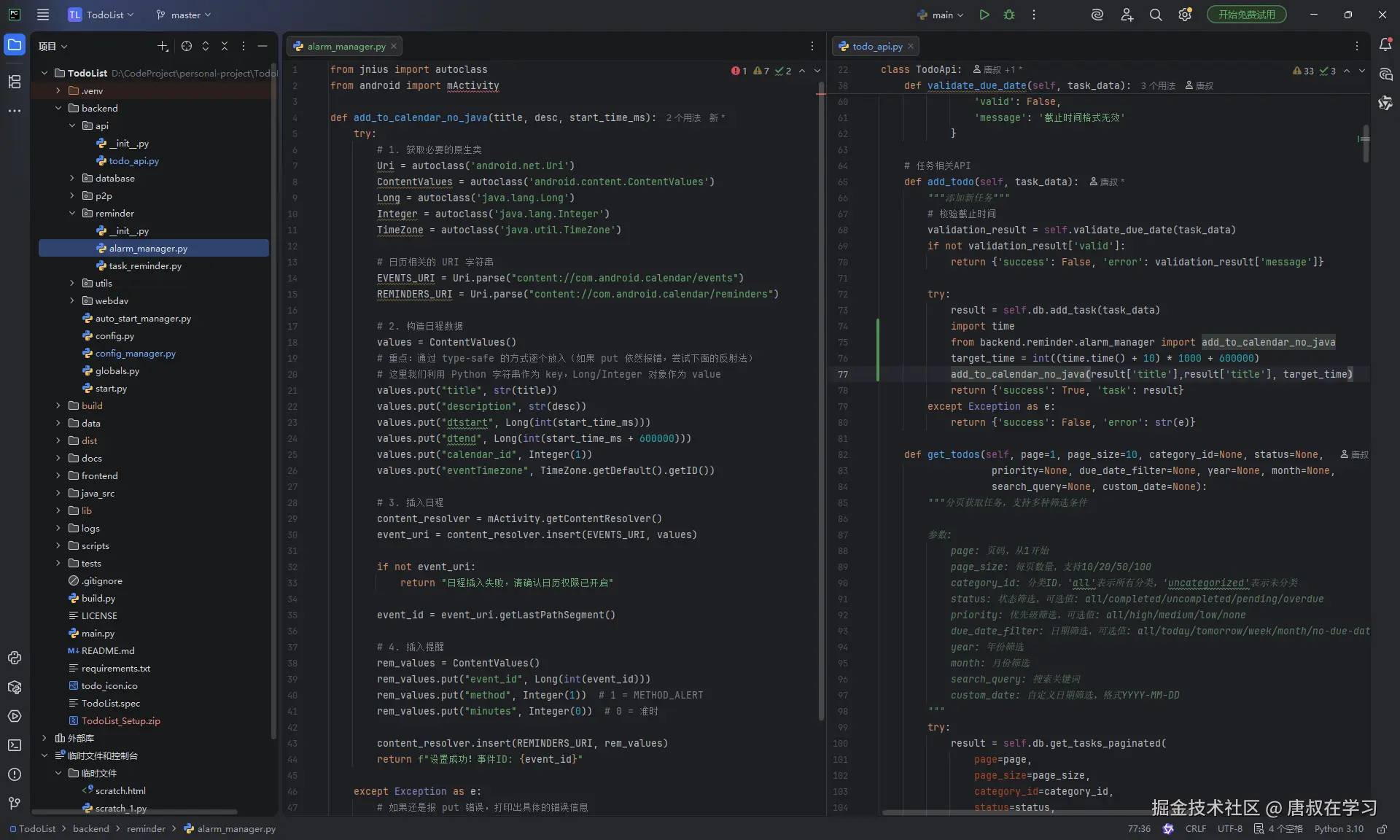Open the IDE settings gear icon
Screen dimensions: 1400x840
pyautogui.click(x=1185, y=15)
